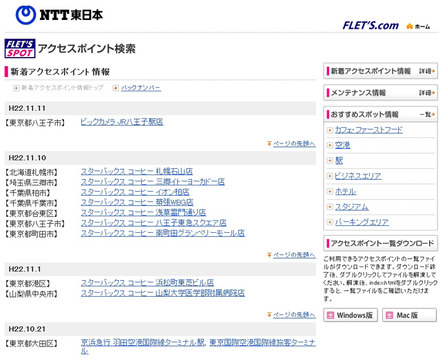Open 駅 category link

coord(339,161)
